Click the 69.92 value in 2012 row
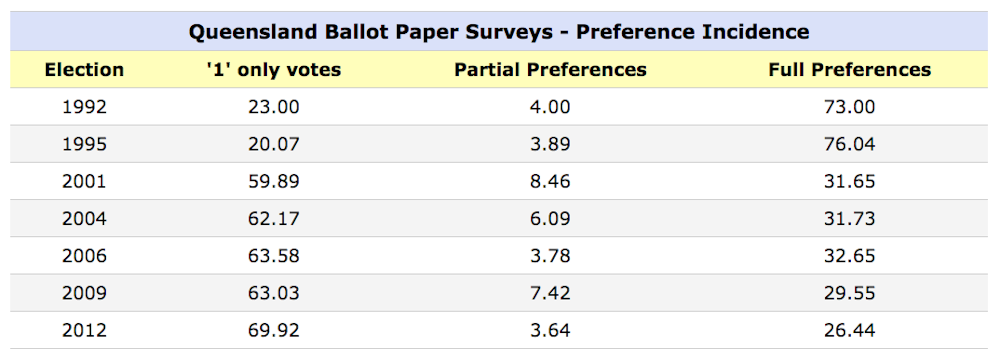Viewport: 1000px width, 362px height. pos(274,331)
